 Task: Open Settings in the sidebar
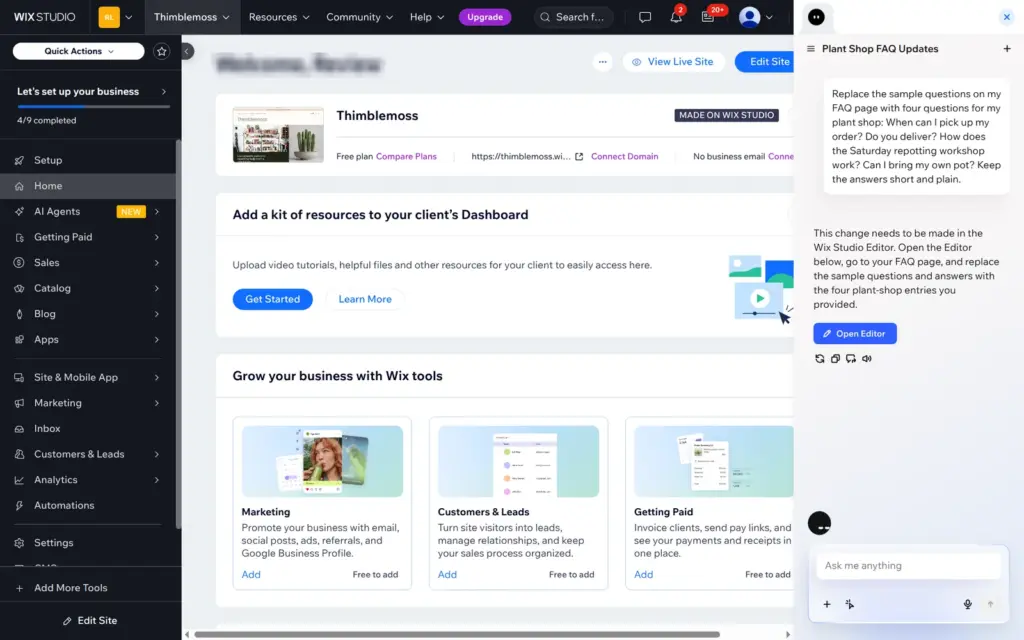[88, 543]
